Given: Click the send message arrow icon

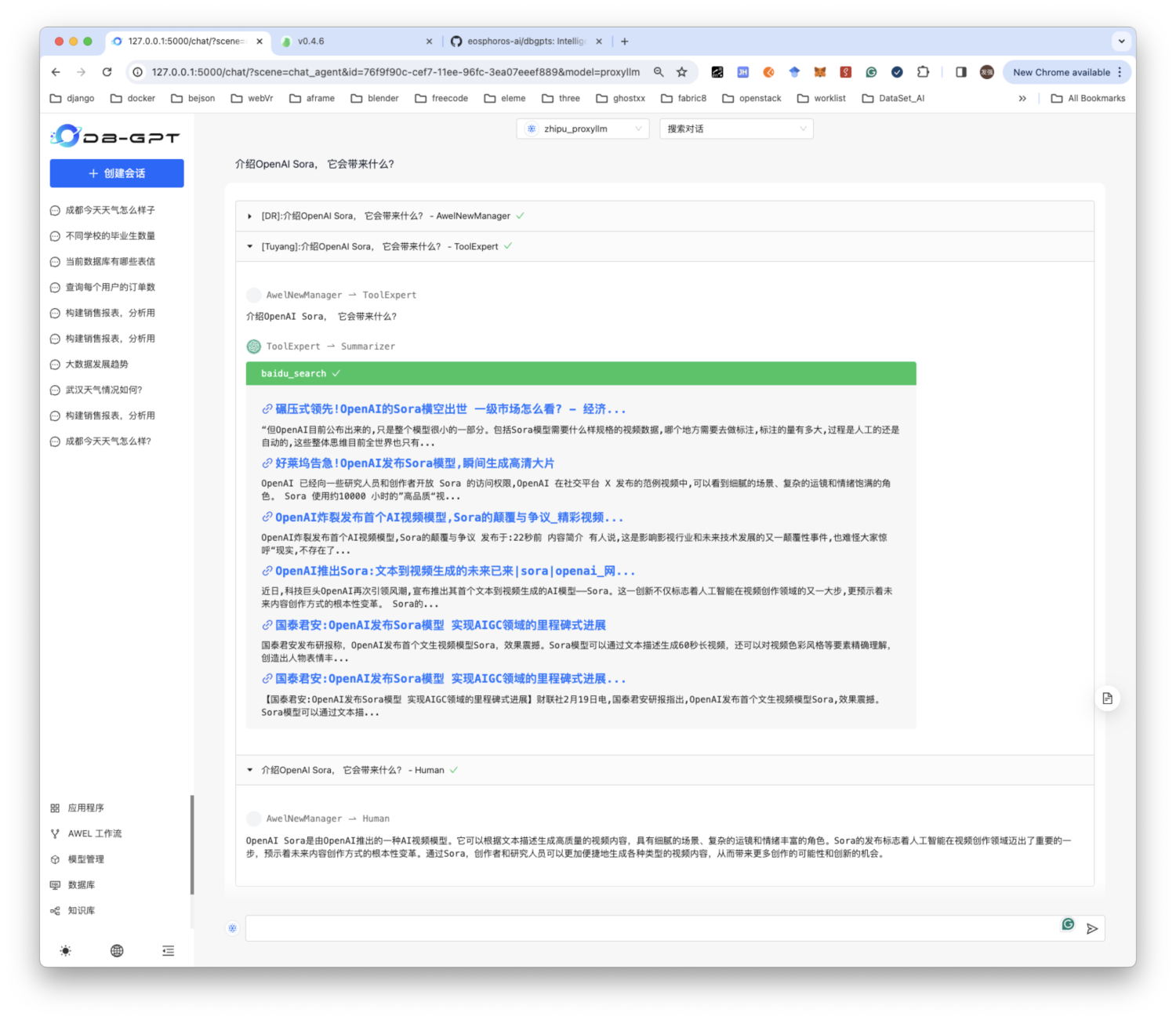Looking at the screenshot, I should (x=1092, y=929).
